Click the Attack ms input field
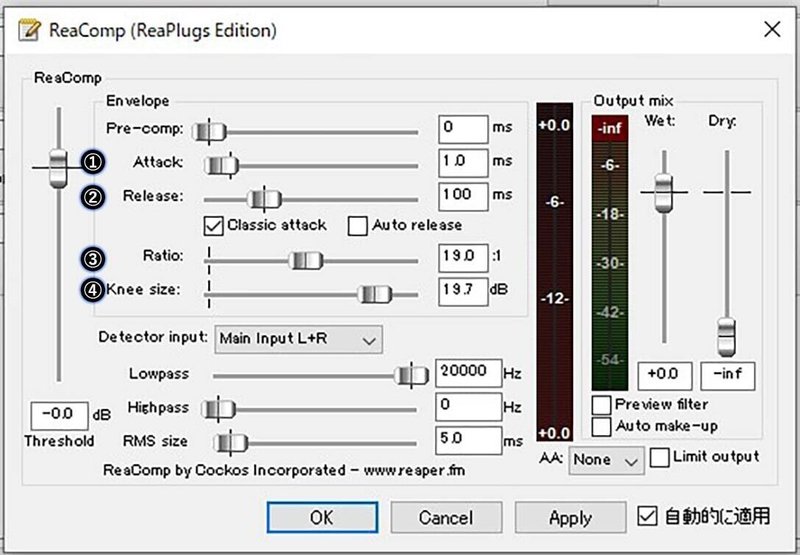Screen dimensions: 800x555 [x=463, y=163]
